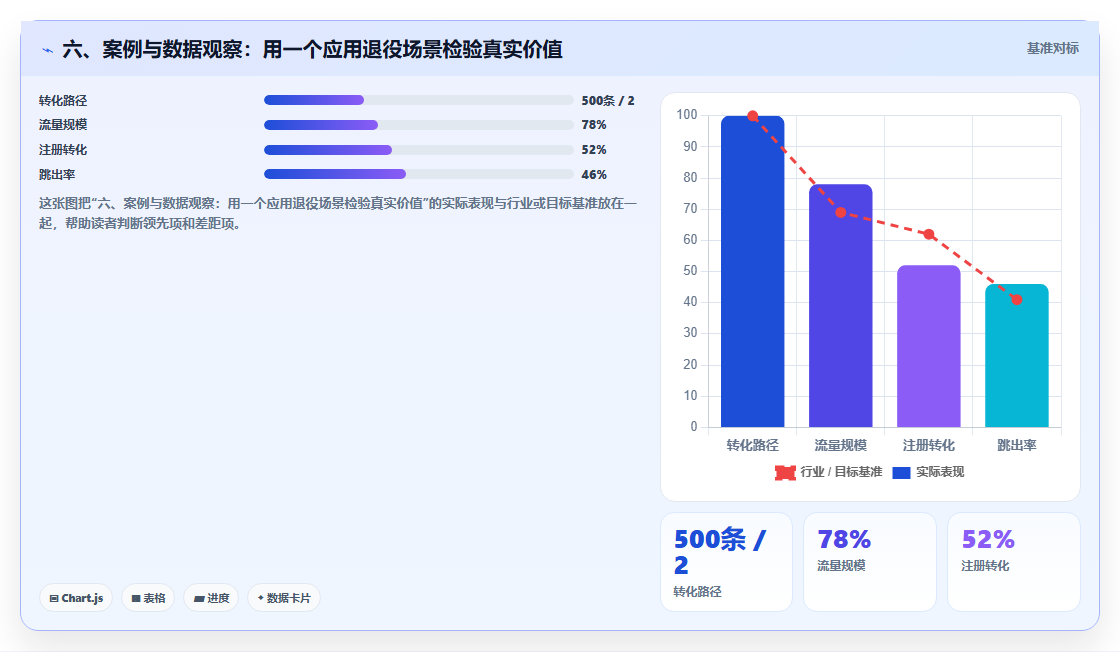
Task: Click the 流量规模 progress bar
Action: (x=419, y=125)
